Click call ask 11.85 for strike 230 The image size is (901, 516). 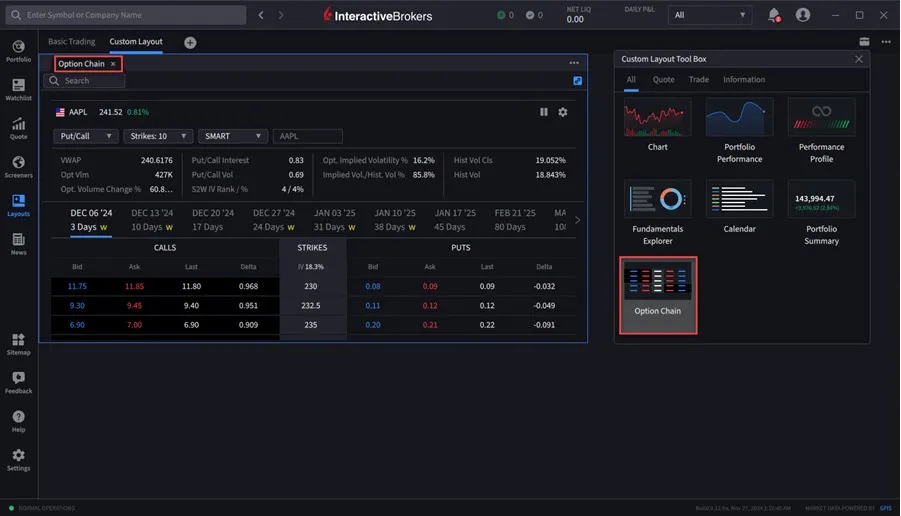pyautogui.click(x=134, y=286)
